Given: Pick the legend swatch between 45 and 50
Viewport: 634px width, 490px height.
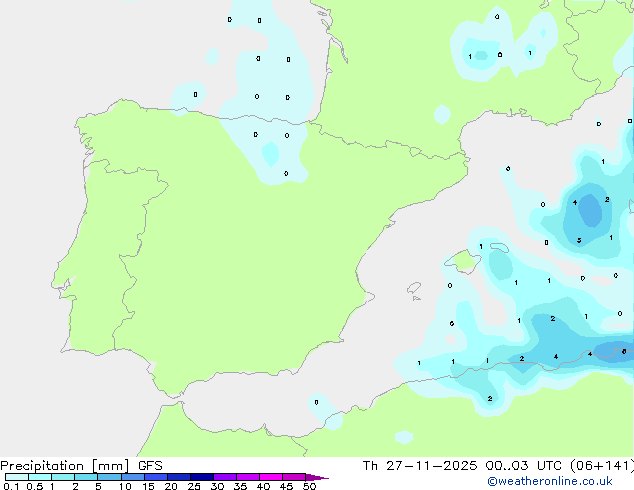Looking at the screenshot, I should coord(294,477).
